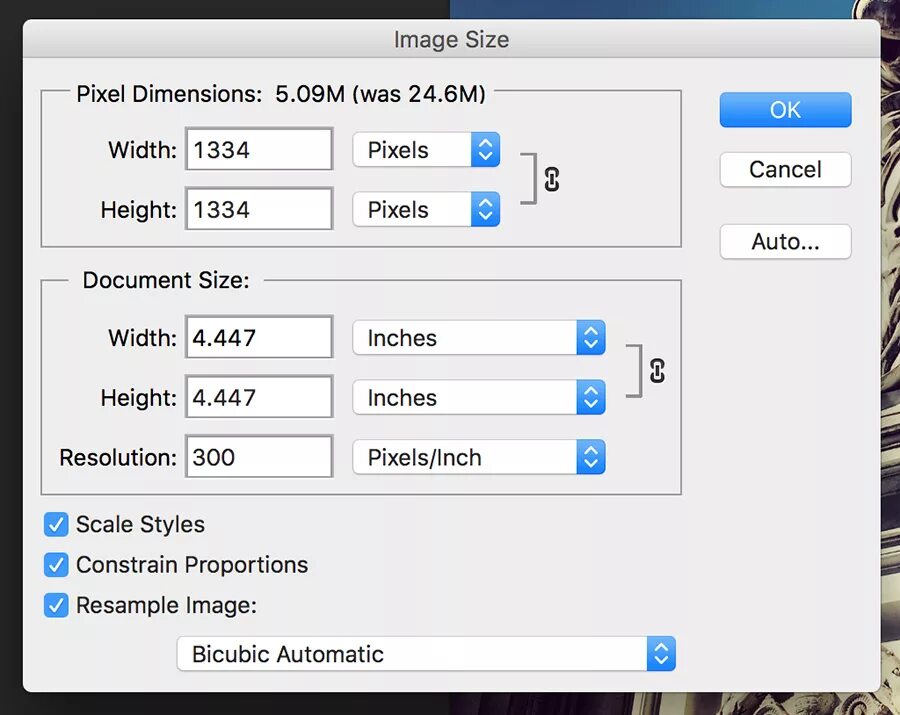Image resolution: width=900 pixels, height=715 pixels.
Task: Select the document Width 4.447 field
Action: [259, 338]
